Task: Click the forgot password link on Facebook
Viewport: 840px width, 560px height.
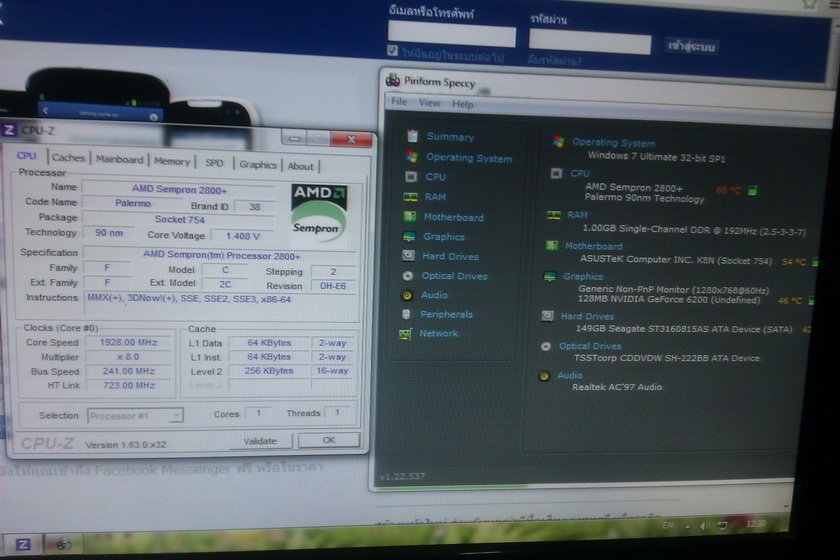Action: point(554,61)
